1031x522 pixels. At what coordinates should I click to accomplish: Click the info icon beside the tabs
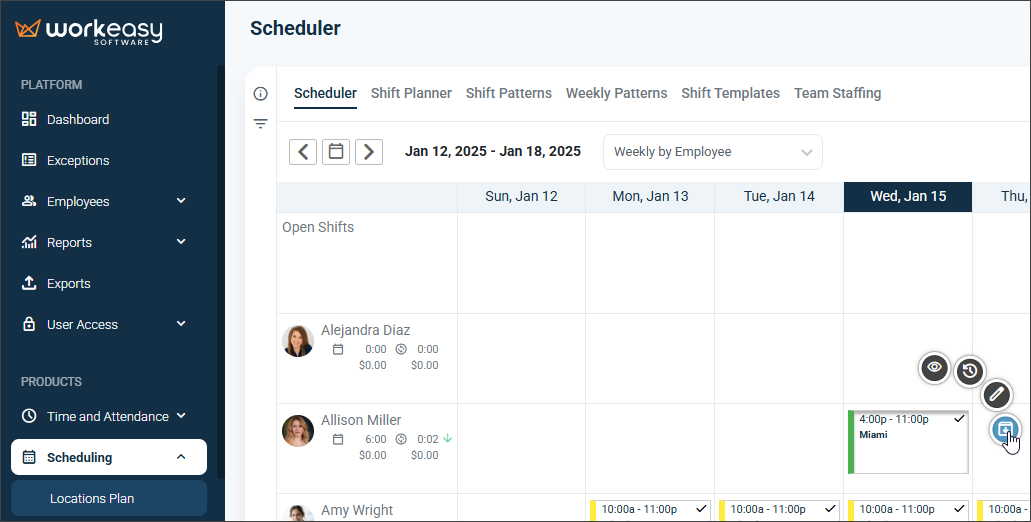[x=260, y=93]
